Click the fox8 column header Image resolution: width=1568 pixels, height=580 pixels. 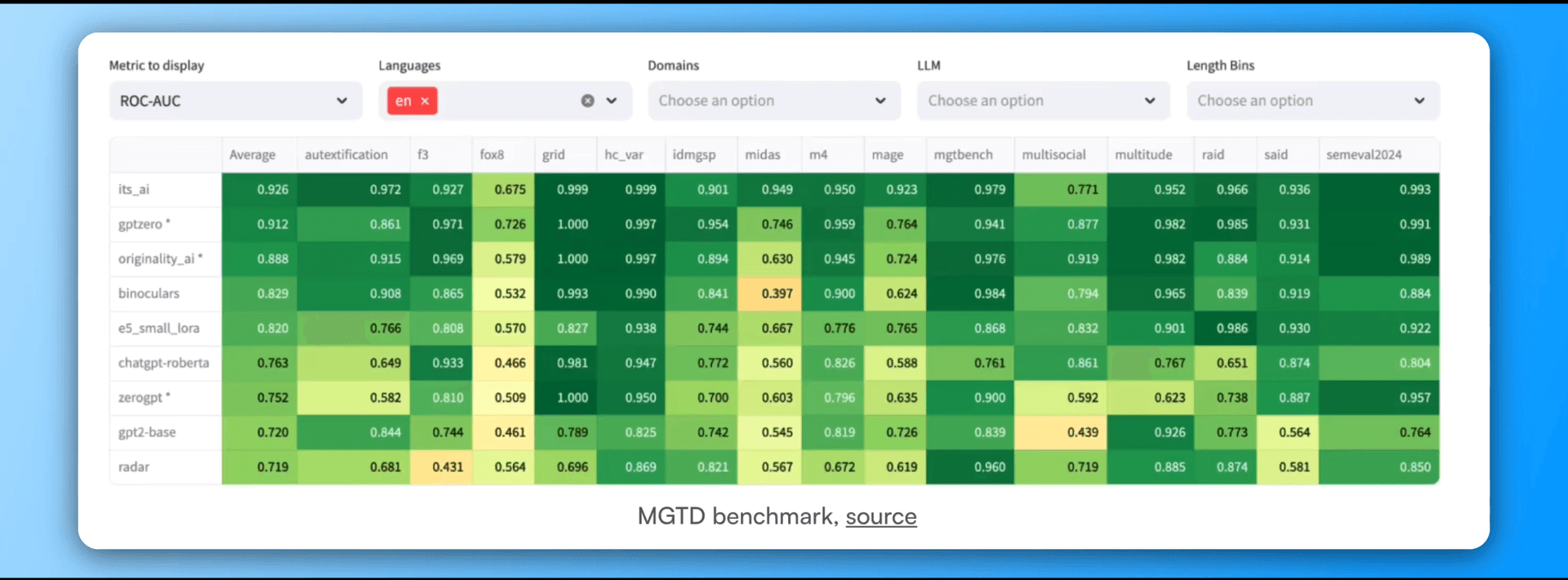(503, 154)
